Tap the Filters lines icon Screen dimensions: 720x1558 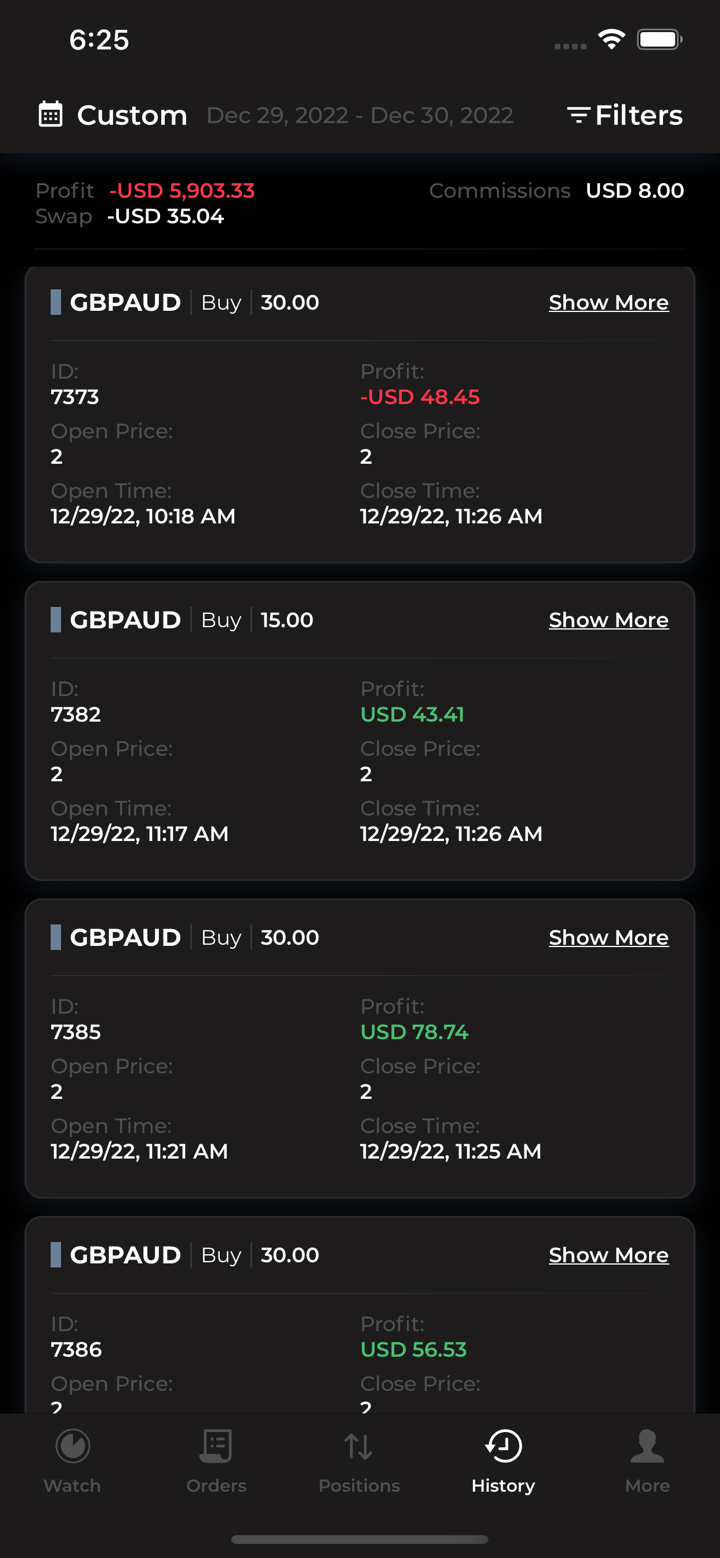pos(578,116)
